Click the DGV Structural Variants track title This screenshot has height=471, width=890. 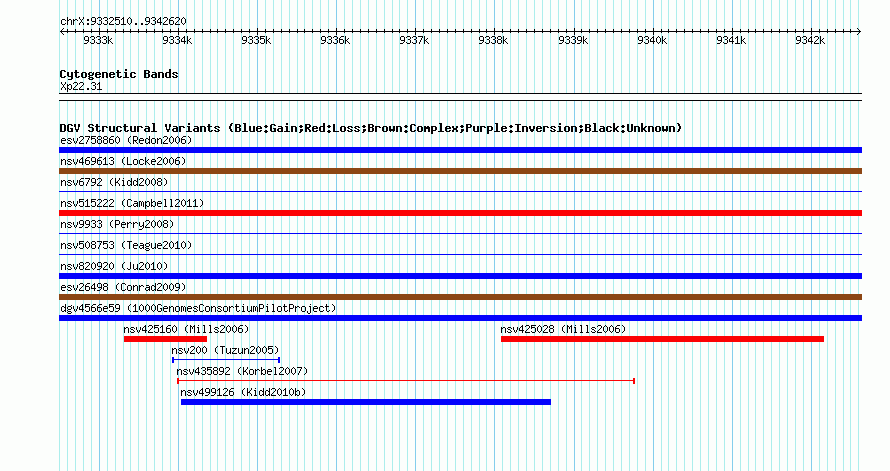click(371, 128)
